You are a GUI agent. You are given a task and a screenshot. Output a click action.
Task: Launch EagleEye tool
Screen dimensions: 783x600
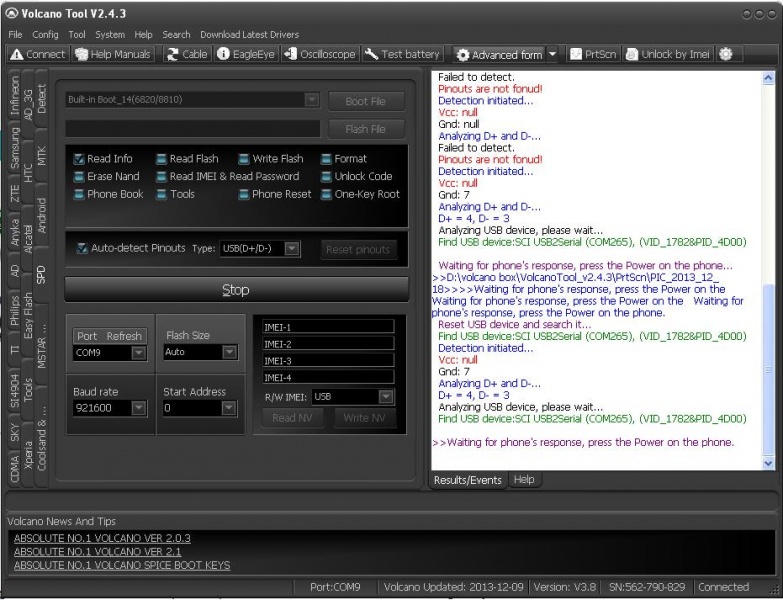(x=246, y=54)
